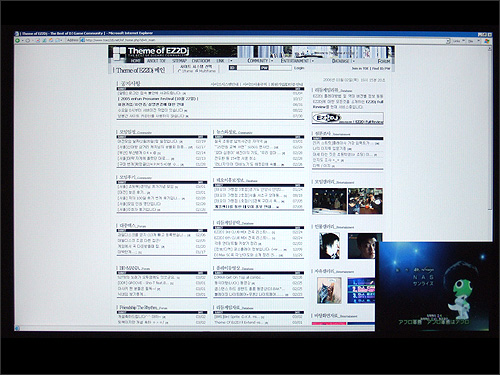The image size is (500, 375).
Task: Open the CHATROOM menu item
Action: coord(201,61)
